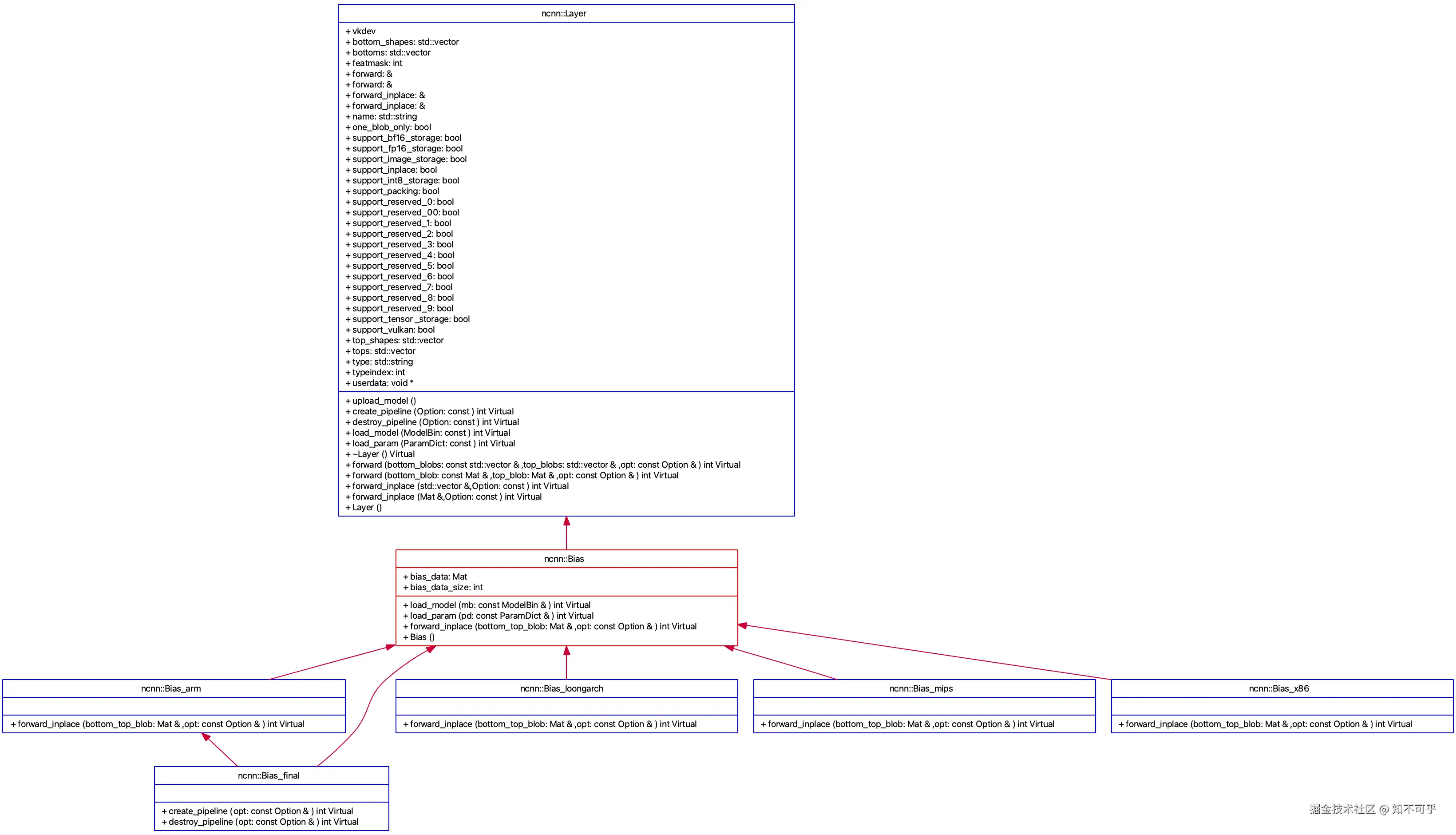Select forward (bottom_blobs: const std::vector) method
The height and width of the screenshot is (835, 1456).
pos(542,465)
